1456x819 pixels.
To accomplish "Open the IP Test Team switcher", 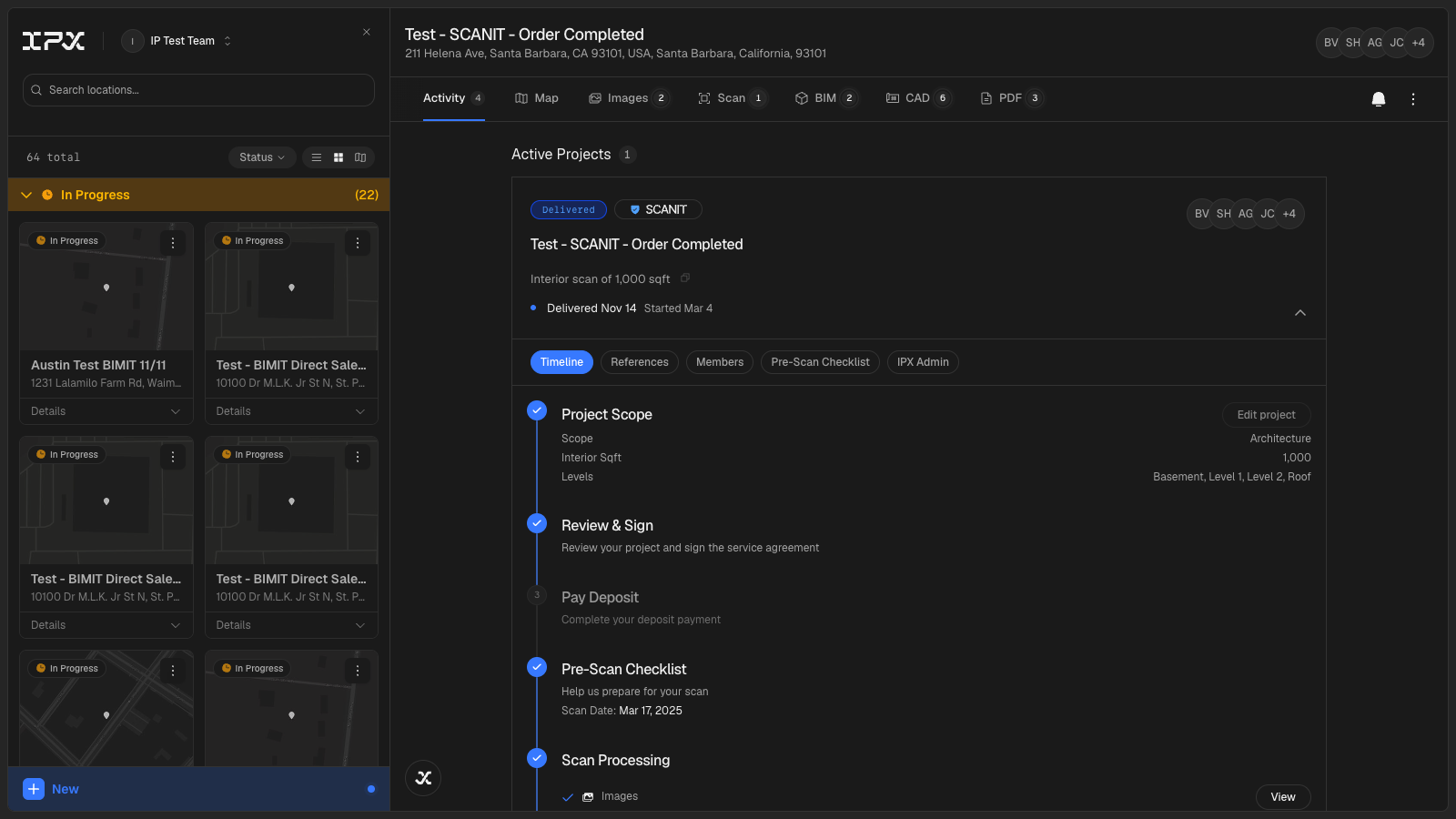I will [178, 41].
